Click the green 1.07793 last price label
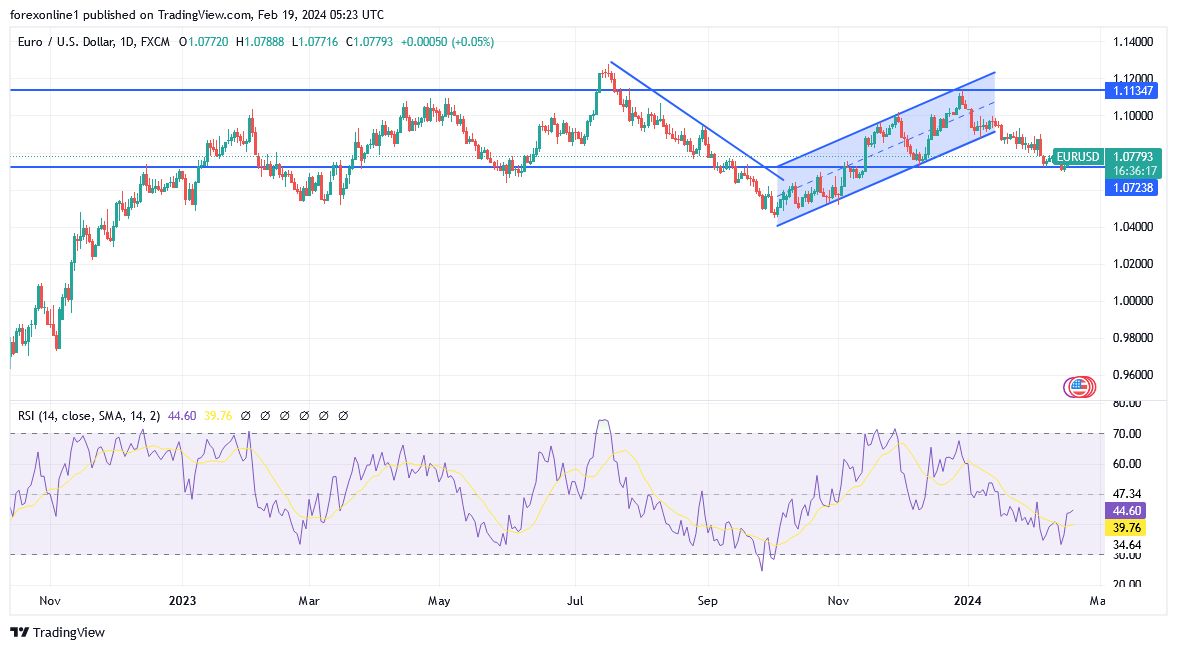The height and width of the screenshot is (650, 1177). coord(1133,157)
